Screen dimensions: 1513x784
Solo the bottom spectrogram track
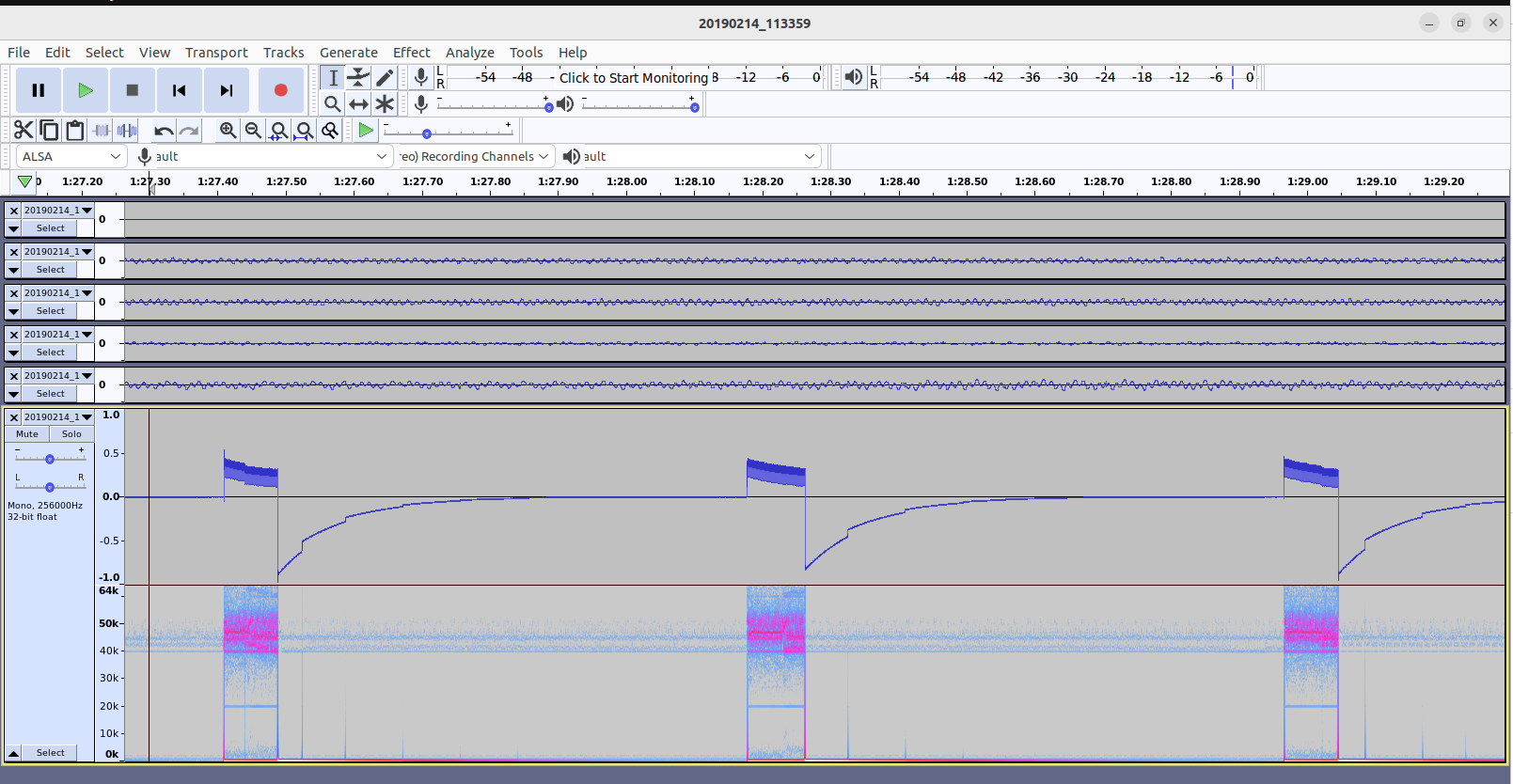point(71,434)
